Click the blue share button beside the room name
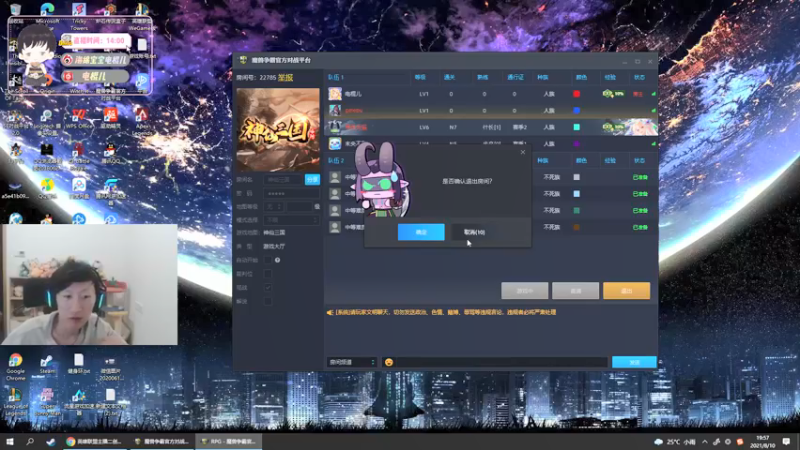Screen dimensions: 800x450 (312, 180)
